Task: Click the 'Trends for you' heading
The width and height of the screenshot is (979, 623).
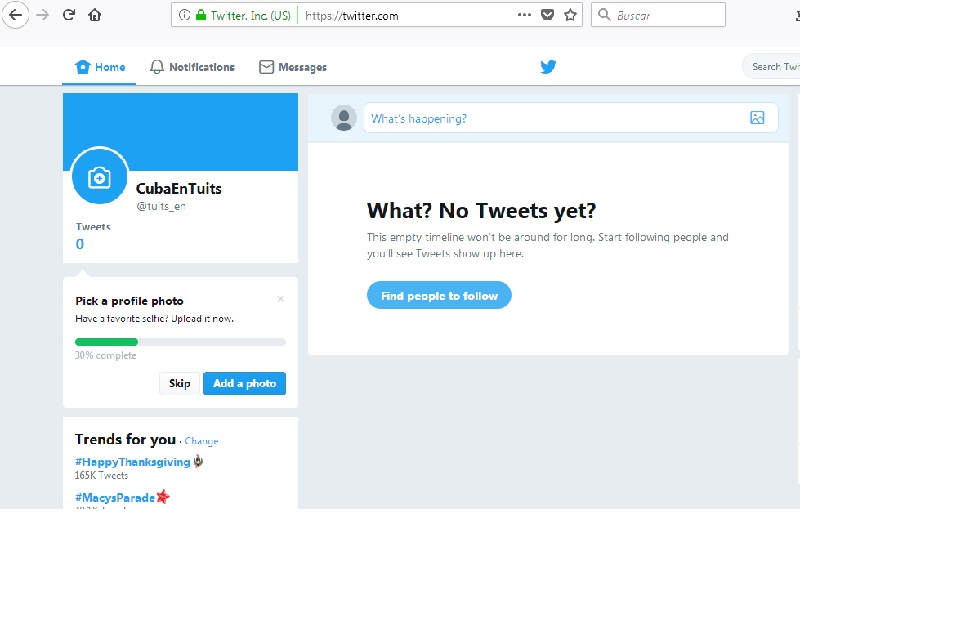Action: click(x=125, y=439)
